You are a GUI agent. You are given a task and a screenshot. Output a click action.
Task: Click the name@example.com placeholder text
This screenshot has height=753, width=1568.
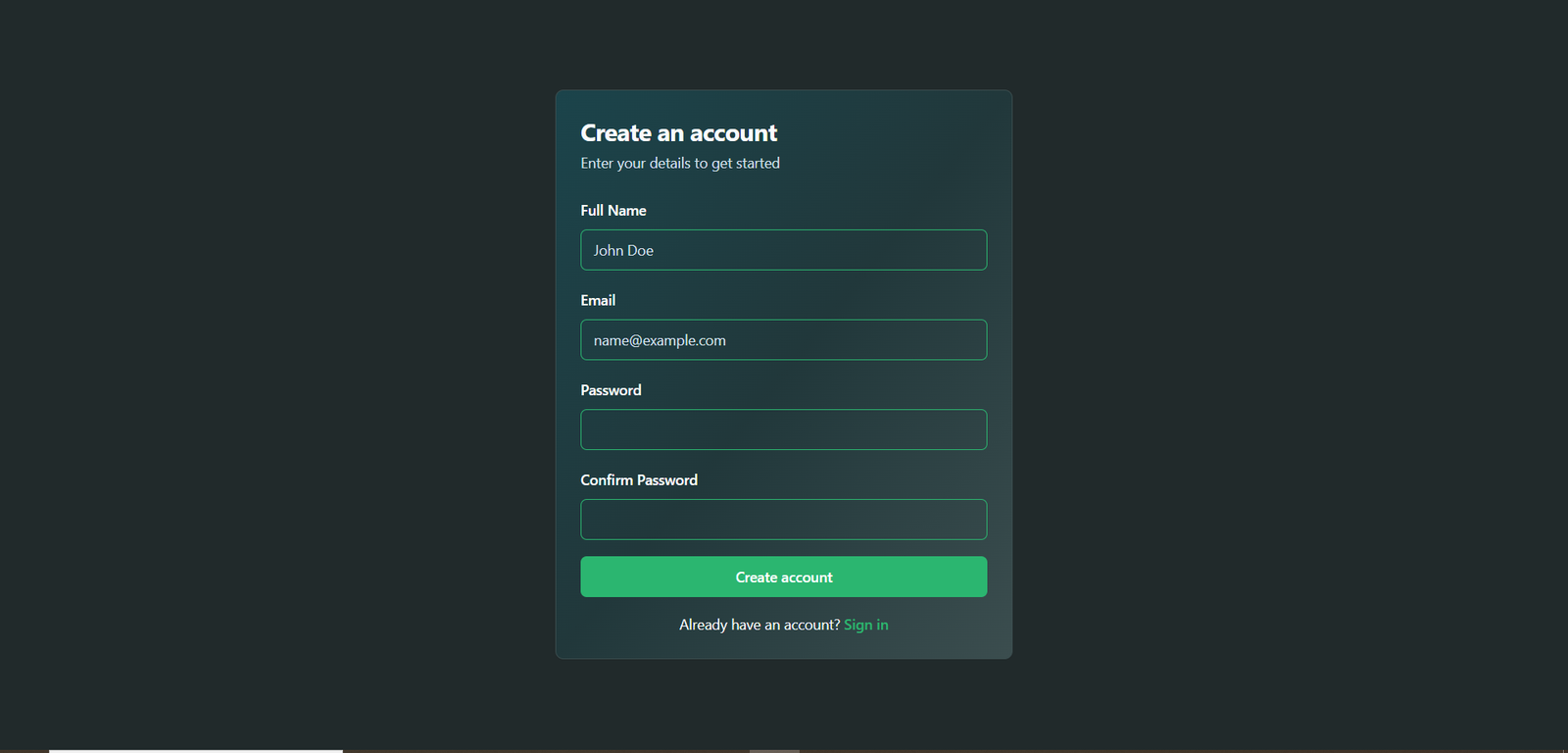click(x=660, y=340)
